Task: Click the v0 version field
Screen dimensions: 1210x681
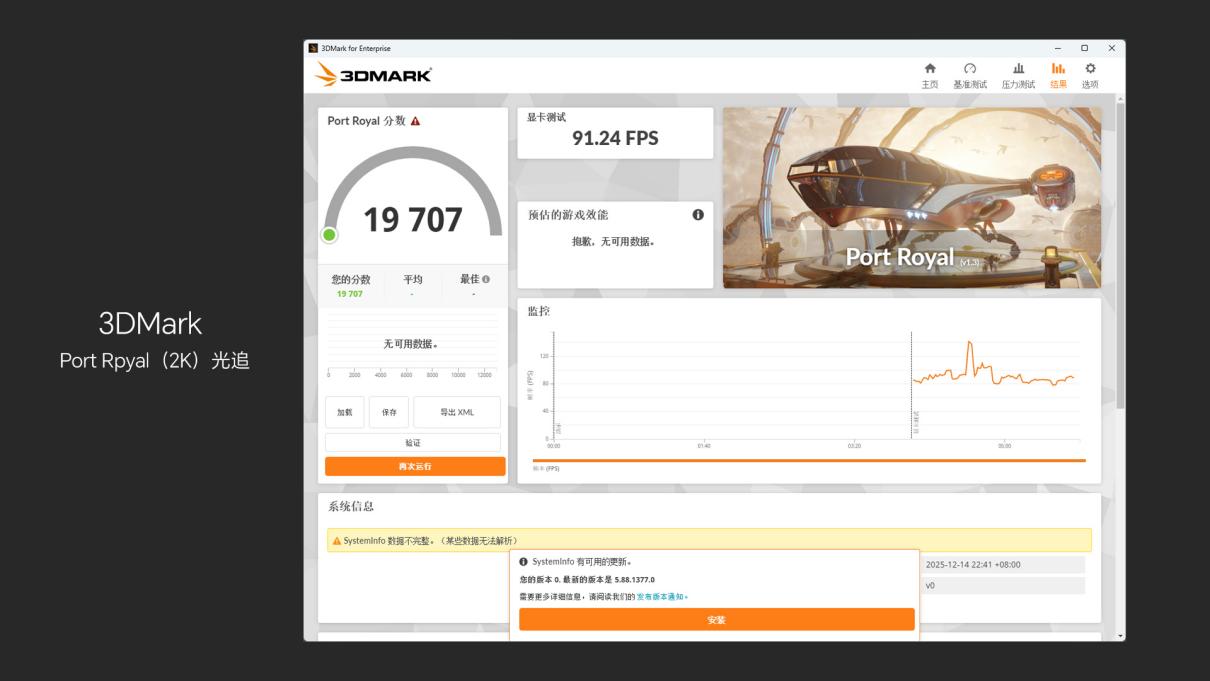Action: 1003,585
